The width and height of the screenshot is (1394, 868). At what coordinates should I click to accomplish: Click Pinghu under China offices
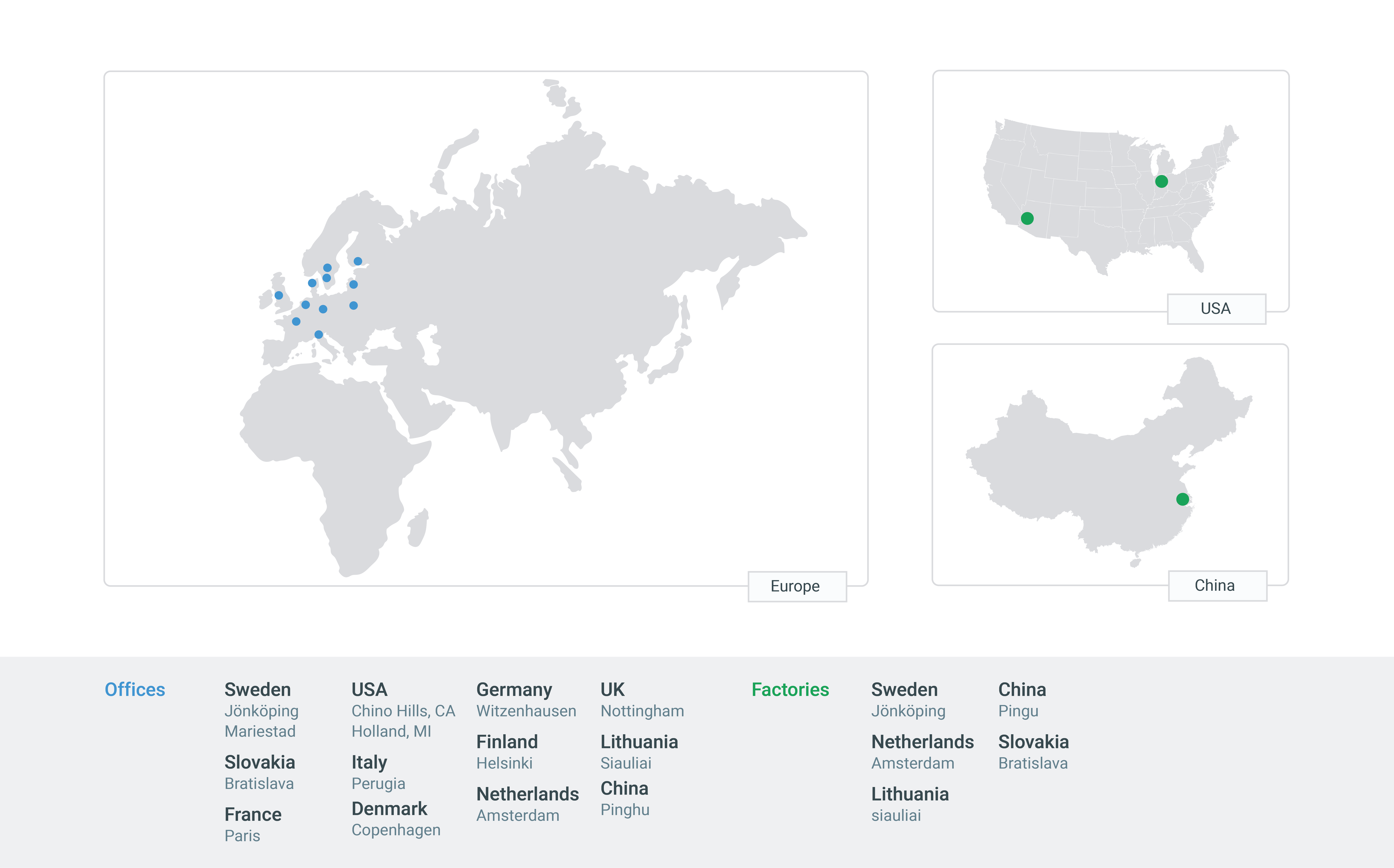point(625,810)
